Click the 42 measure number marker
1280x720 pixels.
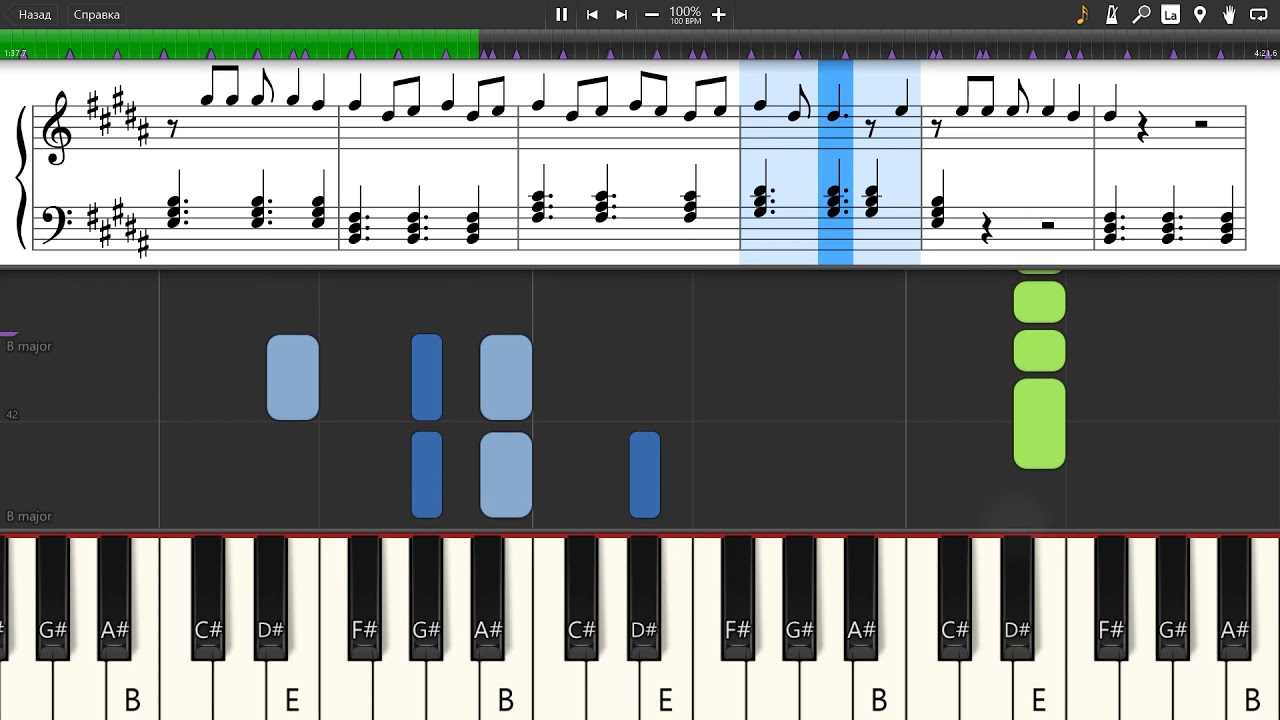coord(12,414)
